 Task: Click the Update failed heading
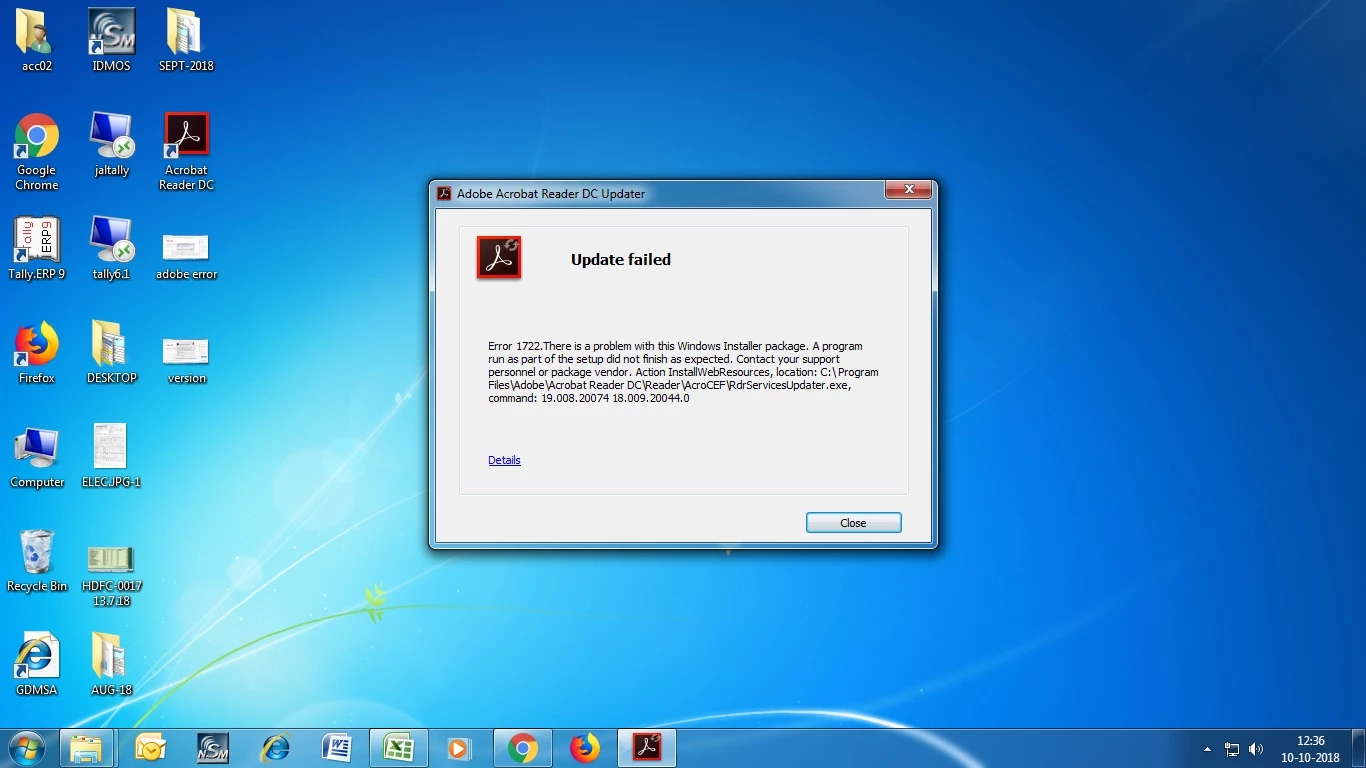621,259
